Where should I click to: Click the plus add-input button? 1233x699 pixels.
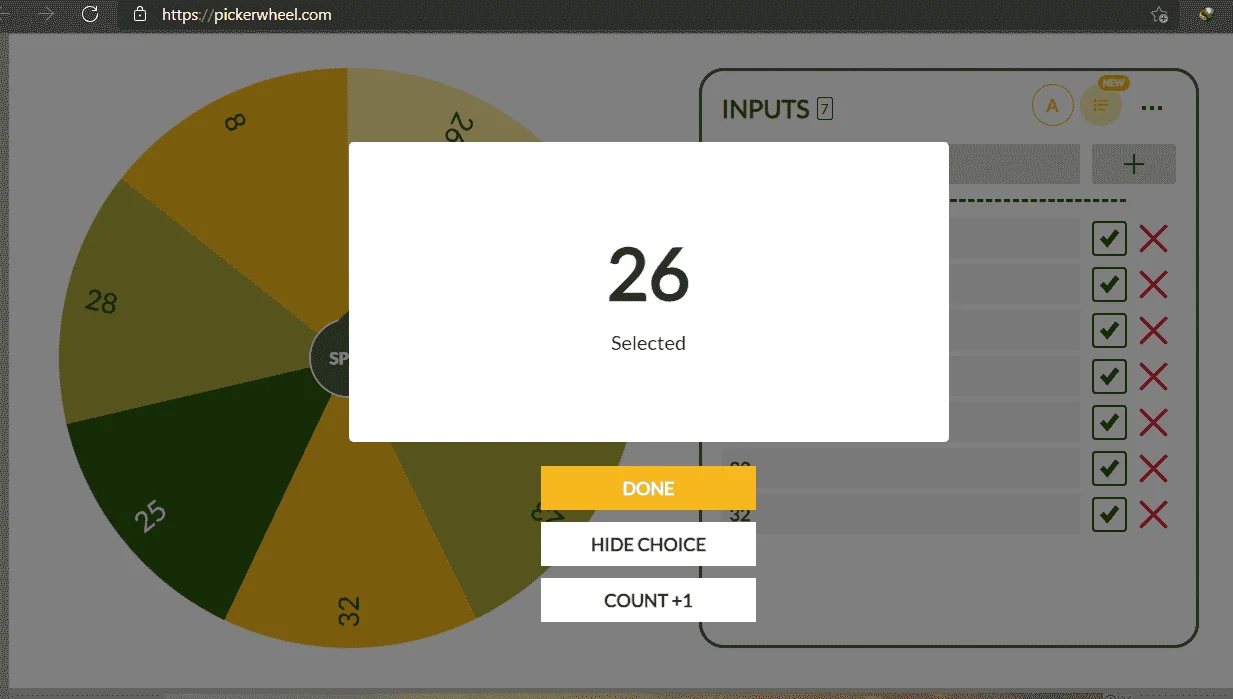click(x=1133, y=164)
